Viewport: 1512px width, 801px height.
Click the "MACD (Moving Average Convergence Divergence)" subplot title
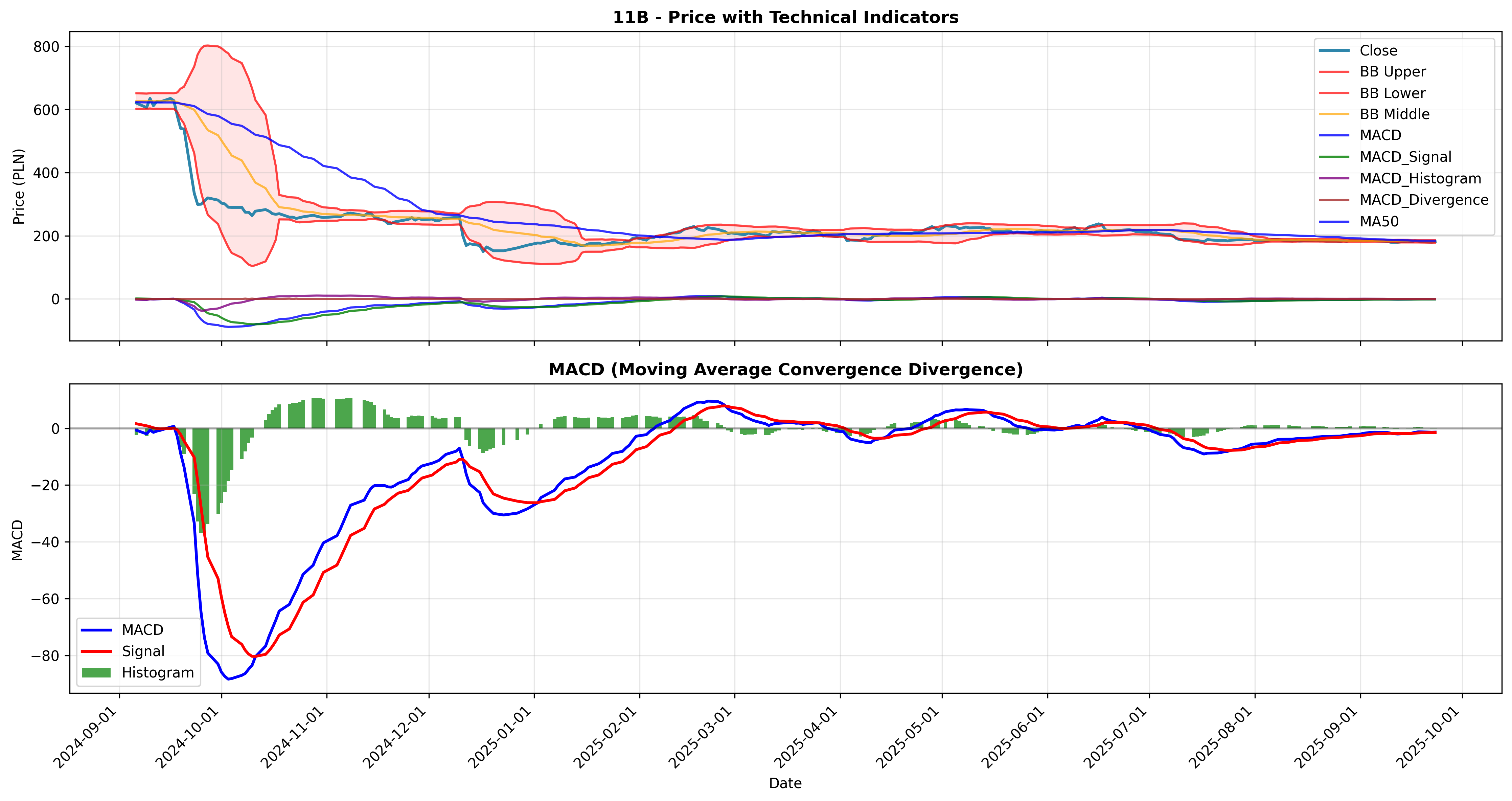pyautogui.click(x=785, y=370)
